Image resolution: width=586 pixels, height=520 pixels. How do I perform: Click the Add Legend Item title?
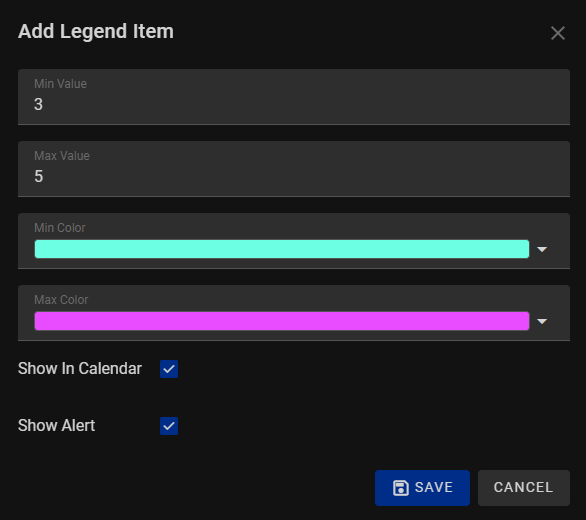click(96, 31)
